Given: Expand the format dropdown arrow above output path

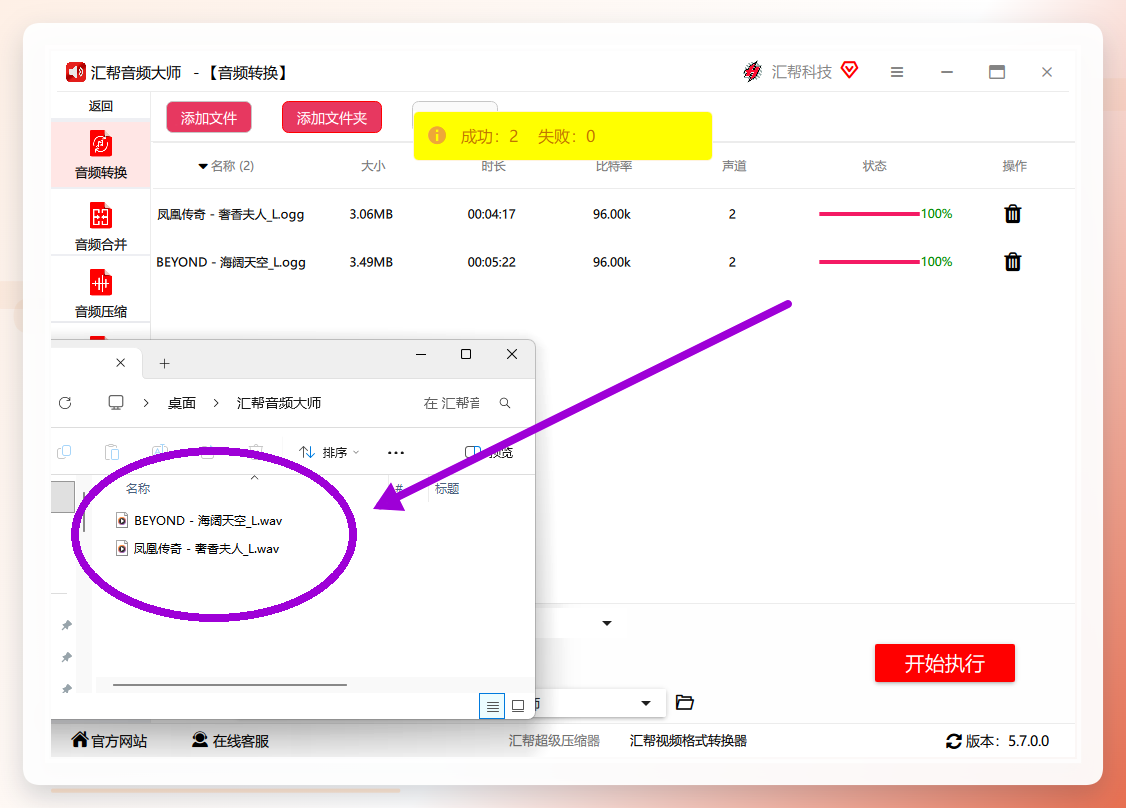Looking at the screenshot, I should (607, 623).
